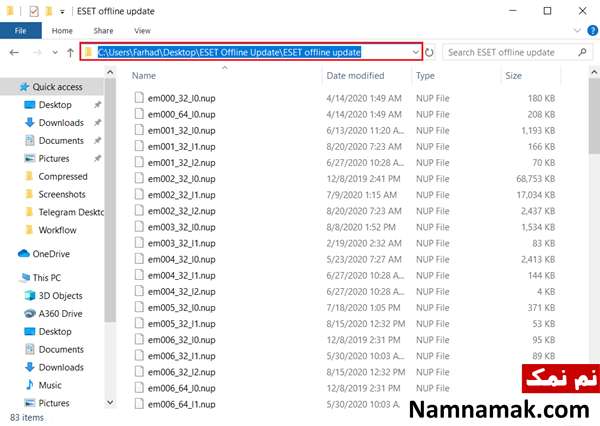
Task: Click the 3D Objects cube icon
Action: [29, 295]
